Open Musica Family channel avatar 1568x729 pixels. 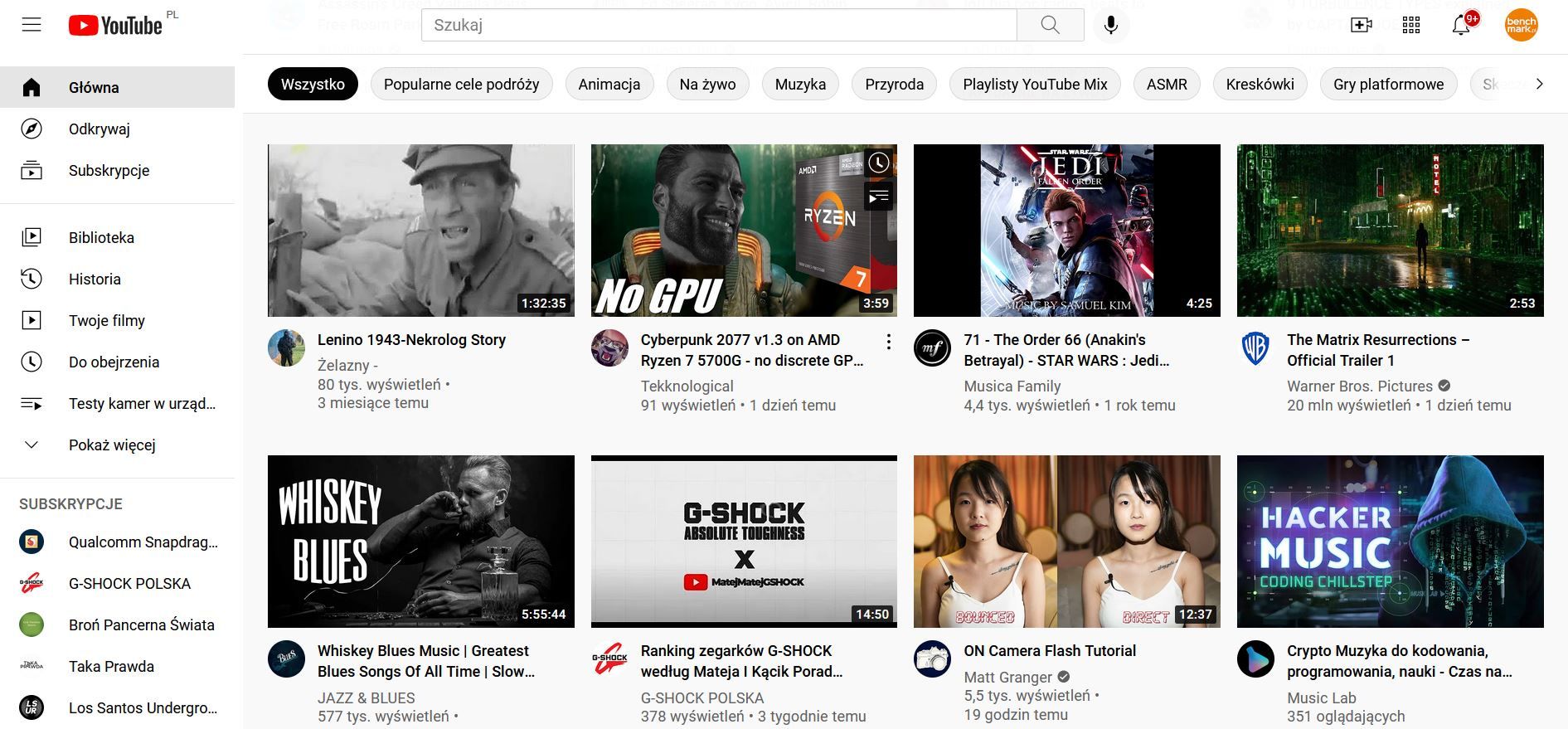click(x=932, y=348)
